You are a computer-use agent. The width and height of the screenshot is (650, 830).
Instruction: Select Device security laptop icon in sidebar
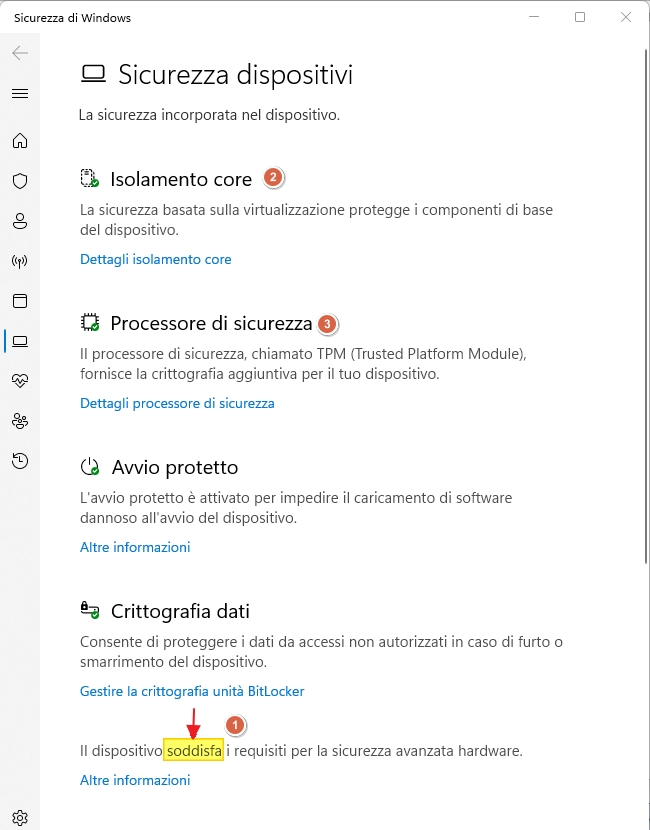[20, 341]
